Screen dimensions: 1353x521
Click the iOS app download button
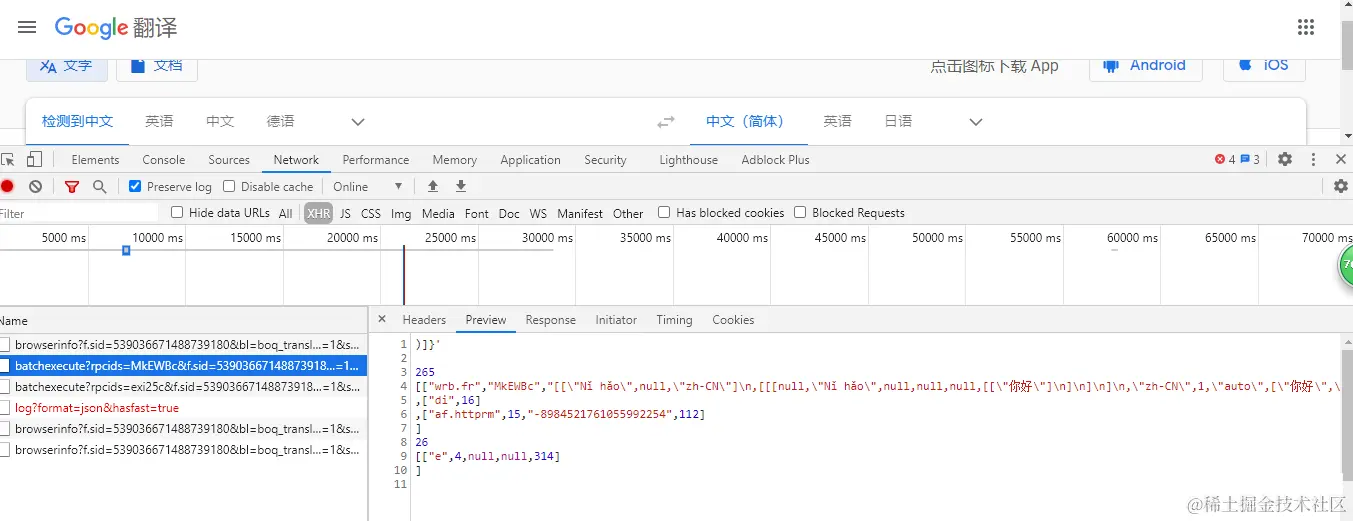(x=1263, y=65)
